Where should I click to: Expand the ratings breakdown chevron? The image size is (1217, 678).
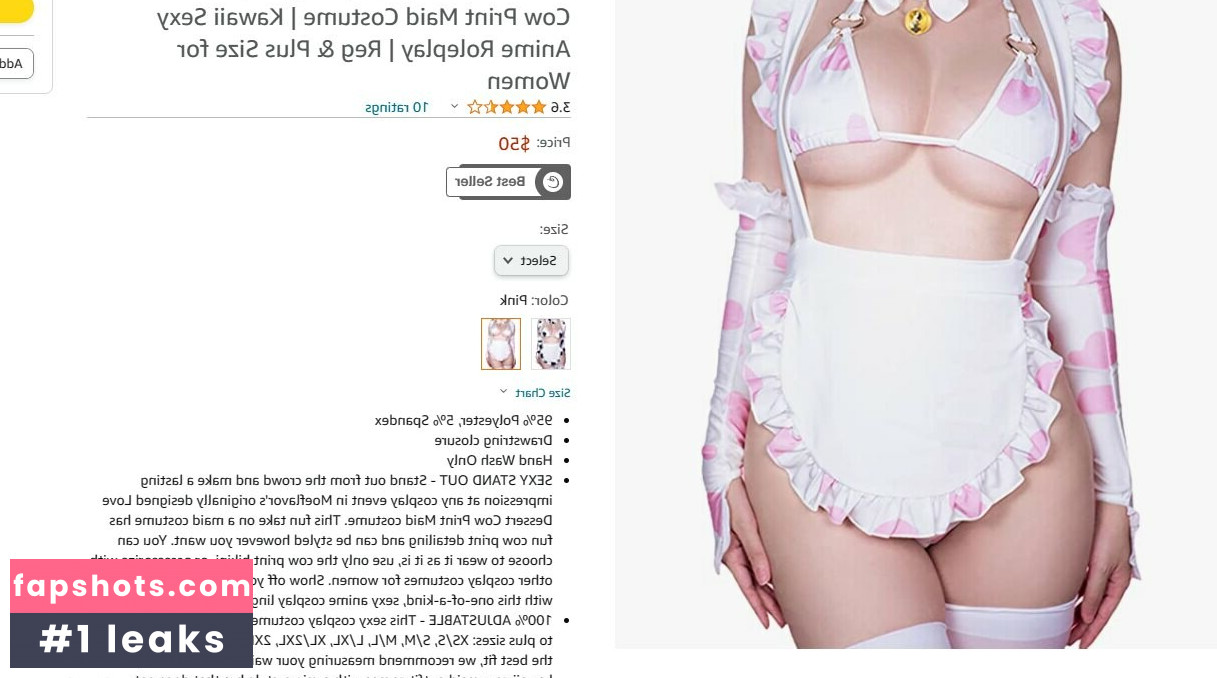(454, 107)
